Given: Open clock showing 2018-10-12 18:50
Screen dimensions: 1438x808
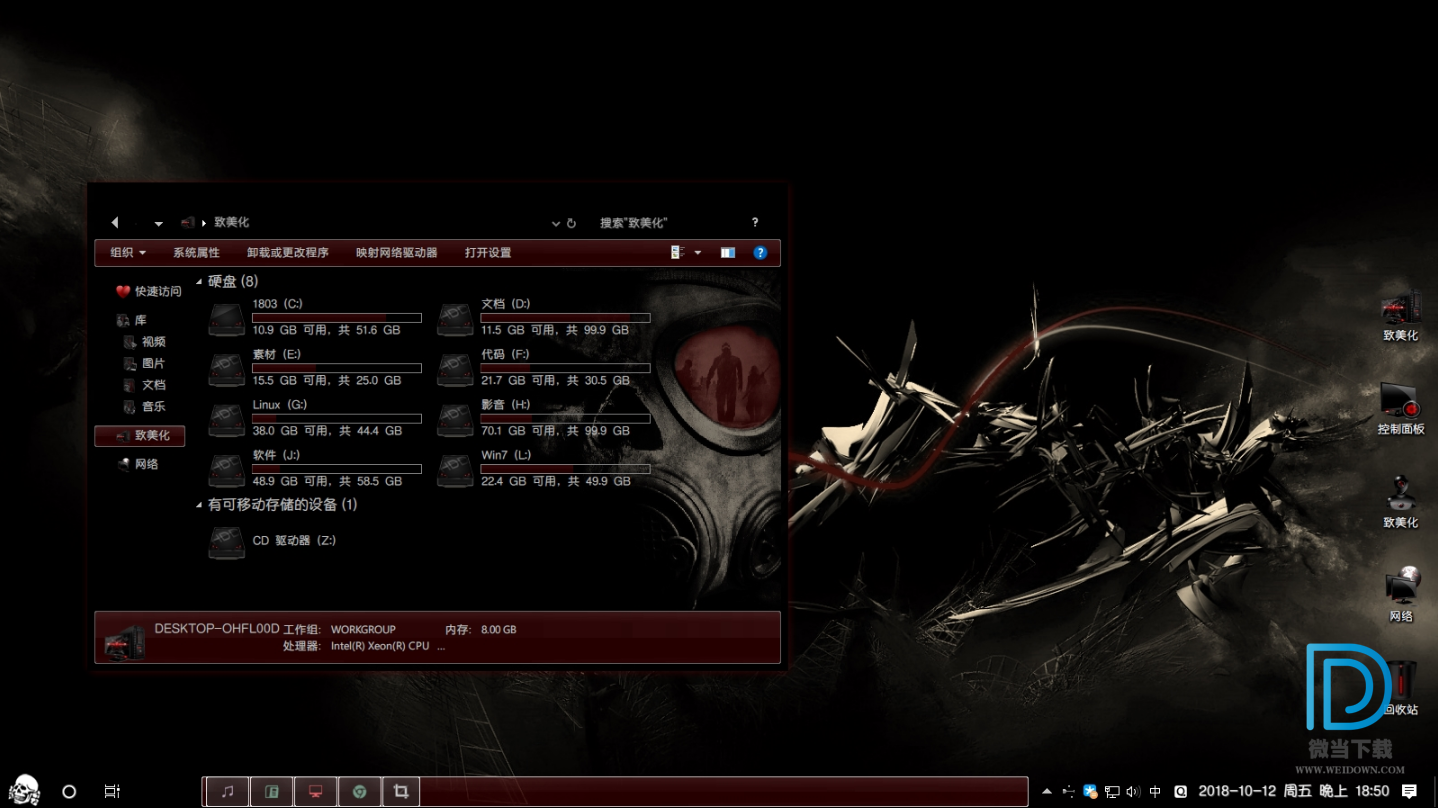Looking at the screenshot, I should click(x=1294, y=791).
